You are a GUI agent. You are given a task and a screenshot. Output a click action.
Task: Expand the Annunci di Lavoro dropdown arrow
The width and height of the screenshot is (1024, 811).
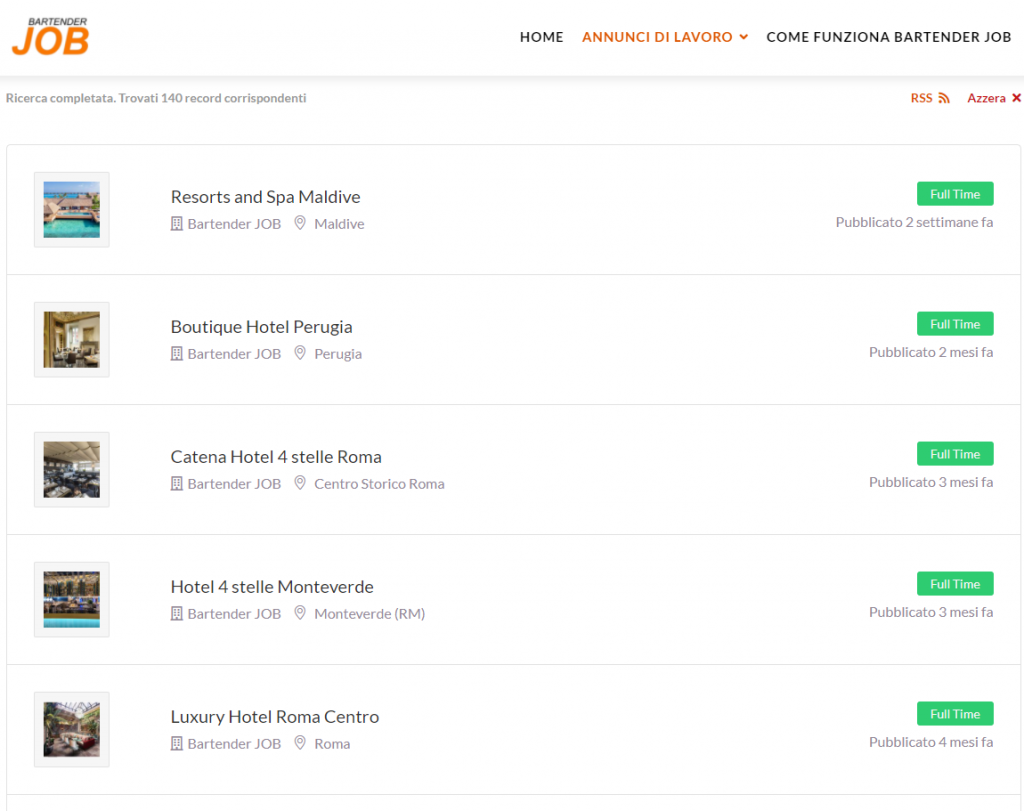point(743,38)
